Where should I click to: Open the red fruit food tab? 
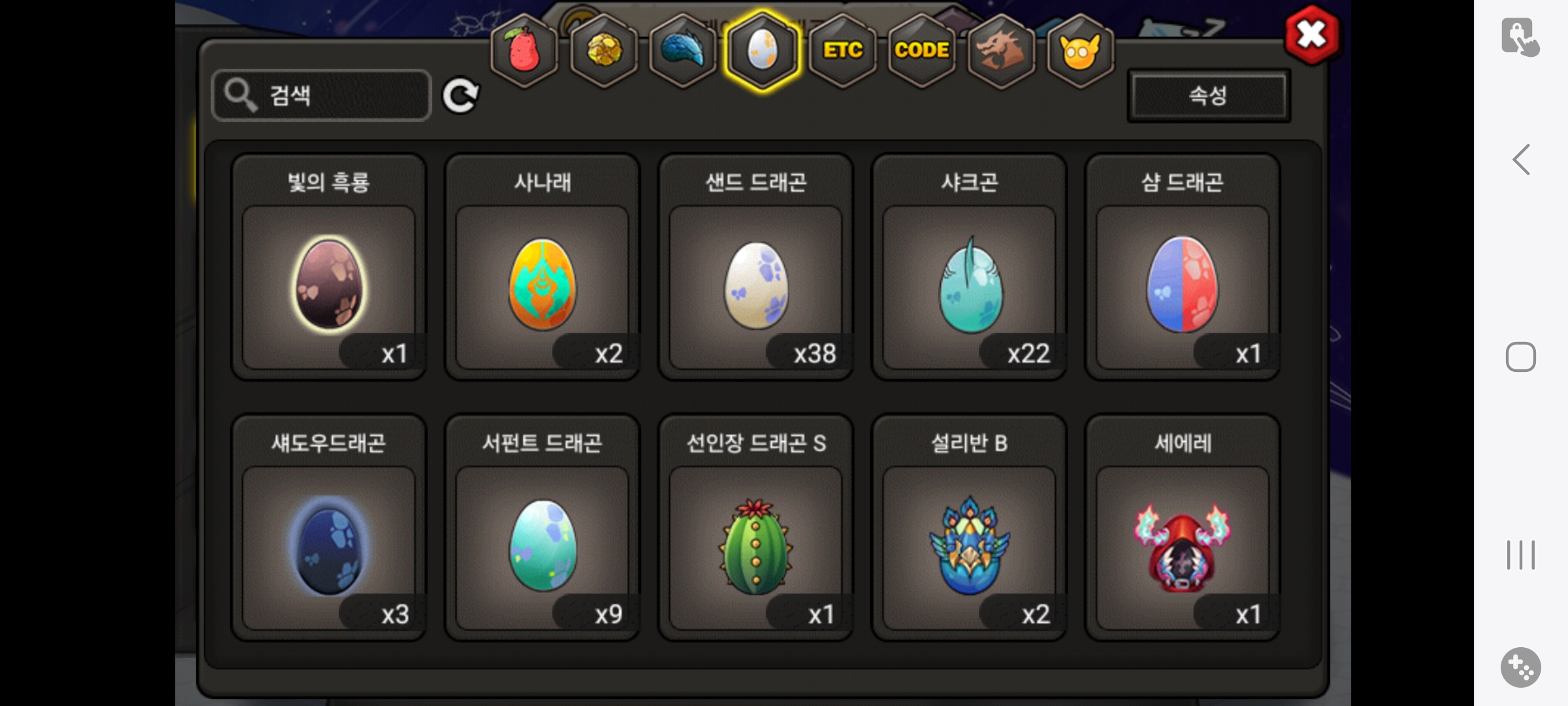(x=525, y=51)
